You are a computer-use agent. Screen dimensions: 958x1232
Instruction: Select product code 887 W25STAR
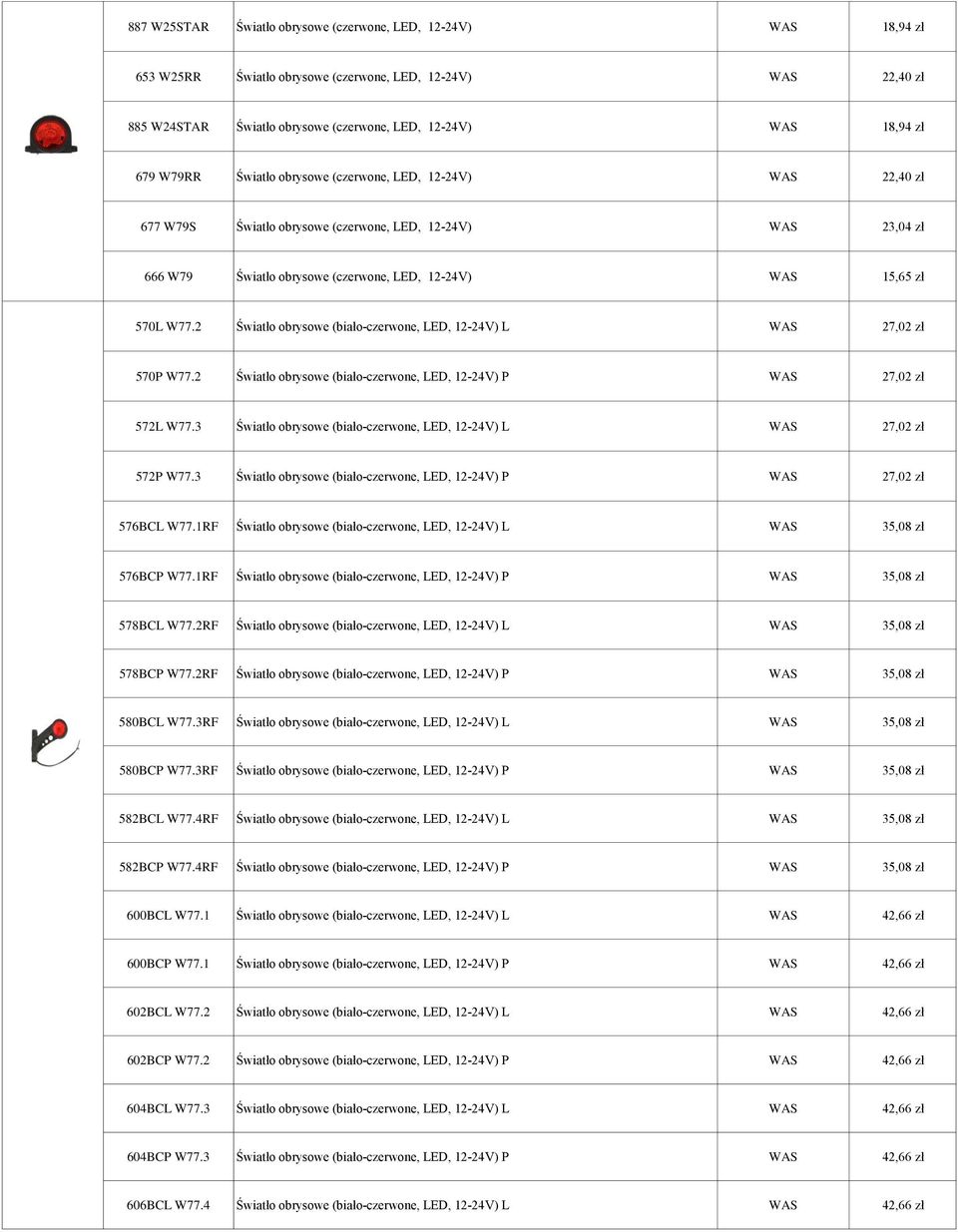[169, 27]
